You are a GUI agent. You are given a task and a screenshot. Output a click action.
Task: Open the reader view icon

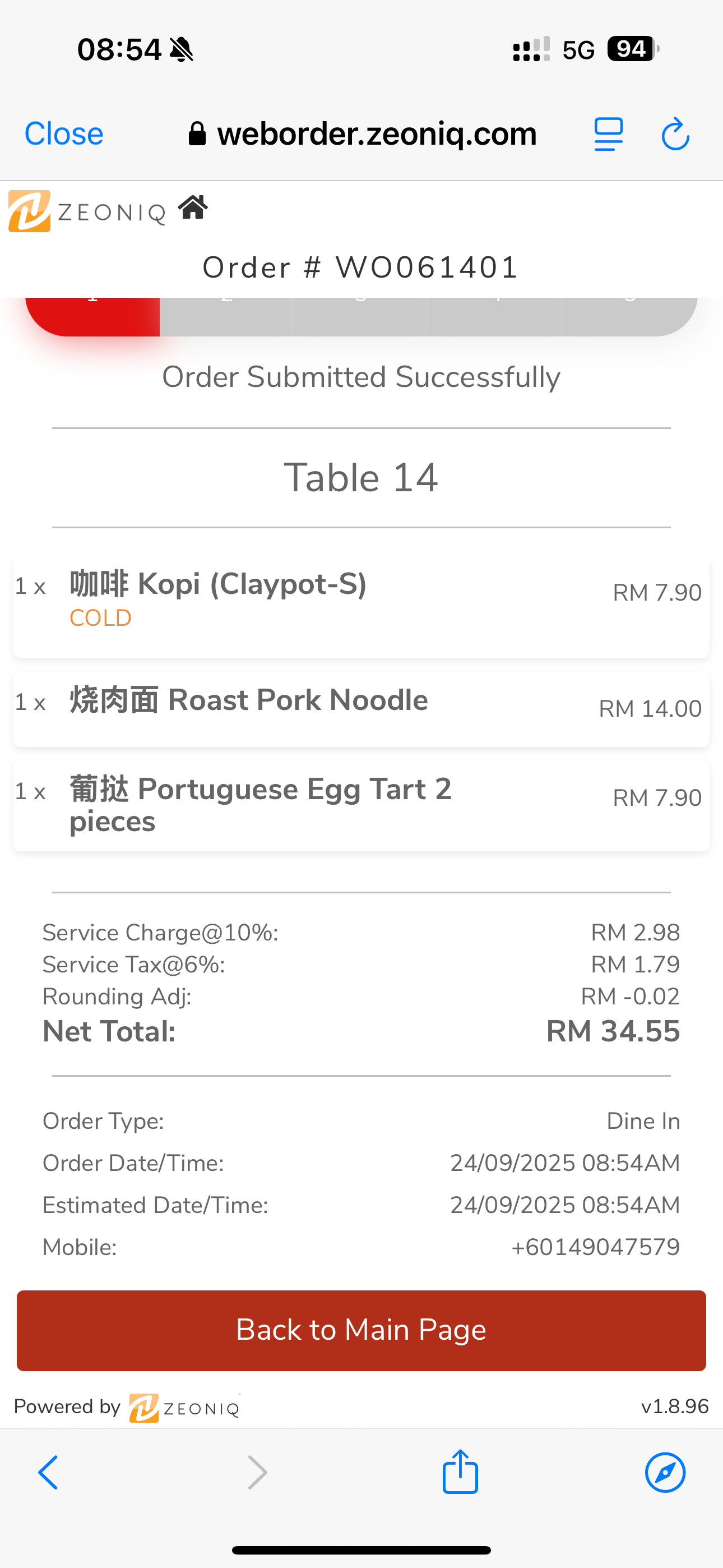pos(608,134)
